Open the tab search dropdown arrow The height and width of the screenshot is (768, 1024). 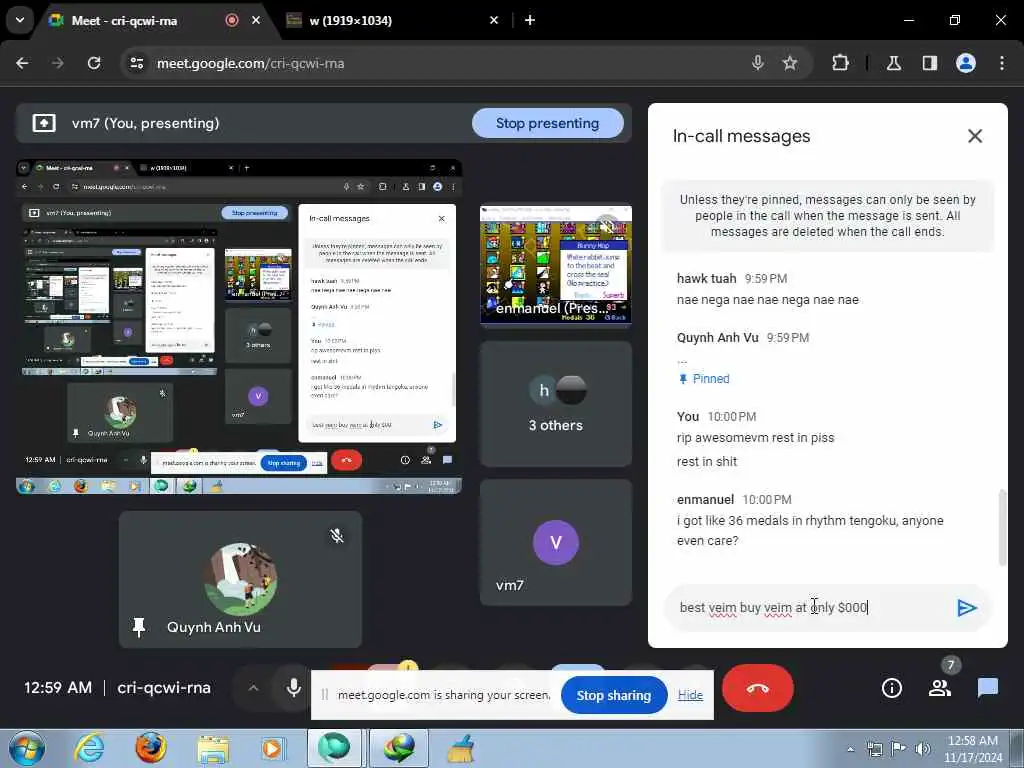20,20
